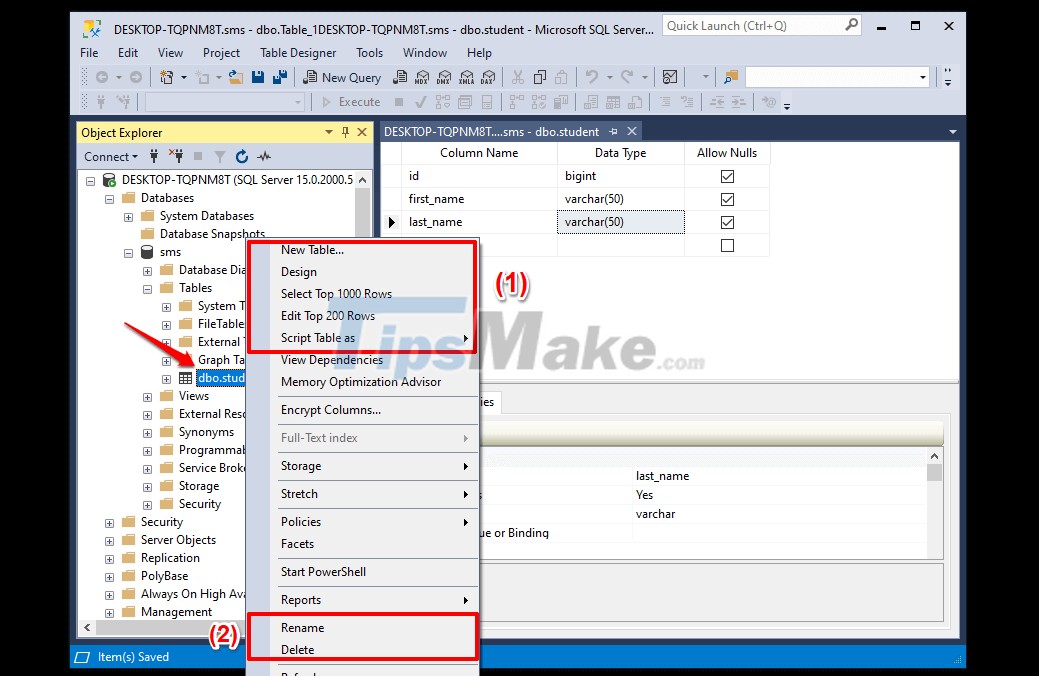Click the Activity Monitor icon in Object Explorer
The image size is (1039, 676).
coord(264,156)
